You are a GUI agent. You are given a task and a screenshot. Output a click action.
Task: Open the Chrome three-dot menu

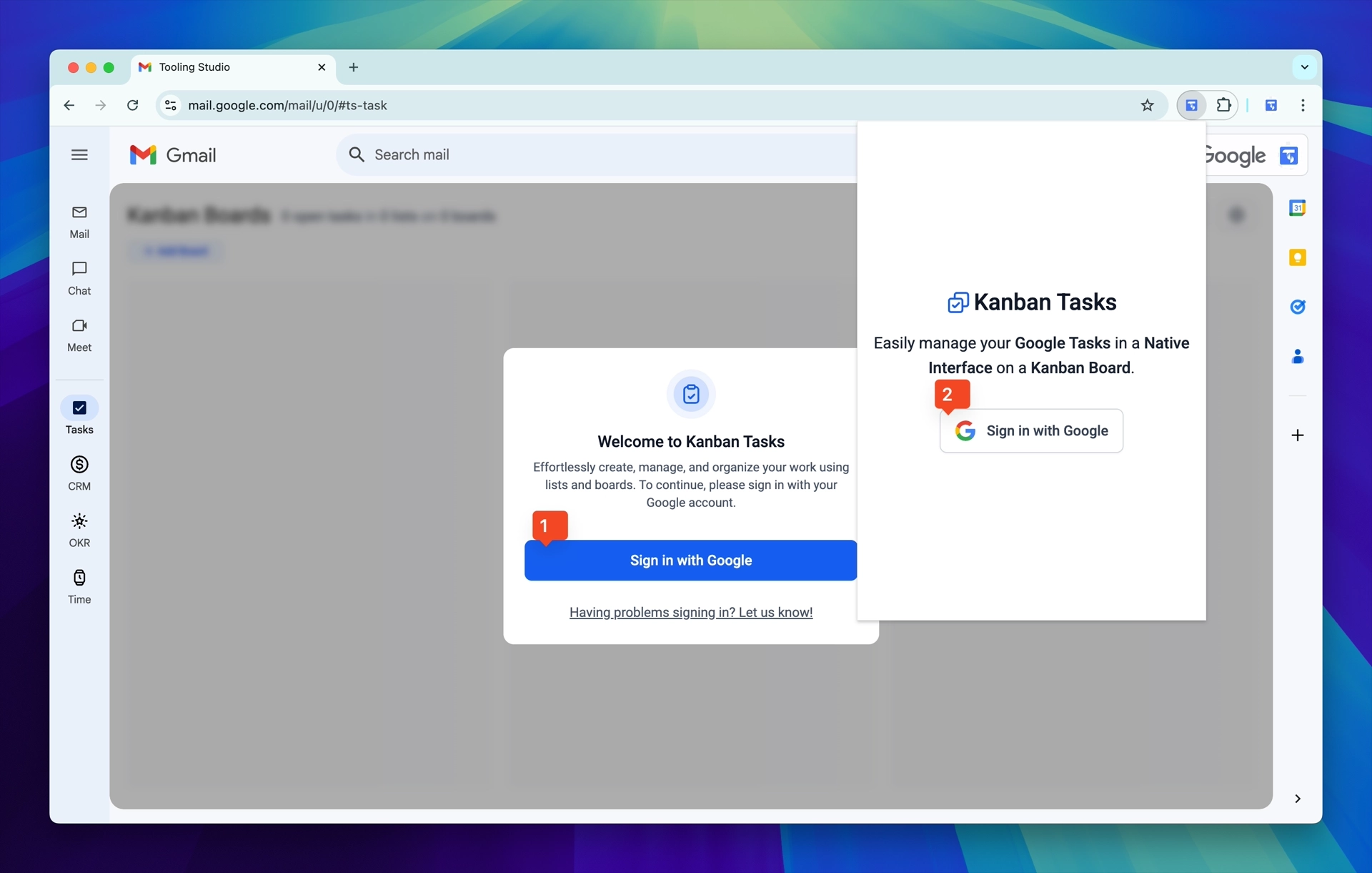(x=1303, y=105)
